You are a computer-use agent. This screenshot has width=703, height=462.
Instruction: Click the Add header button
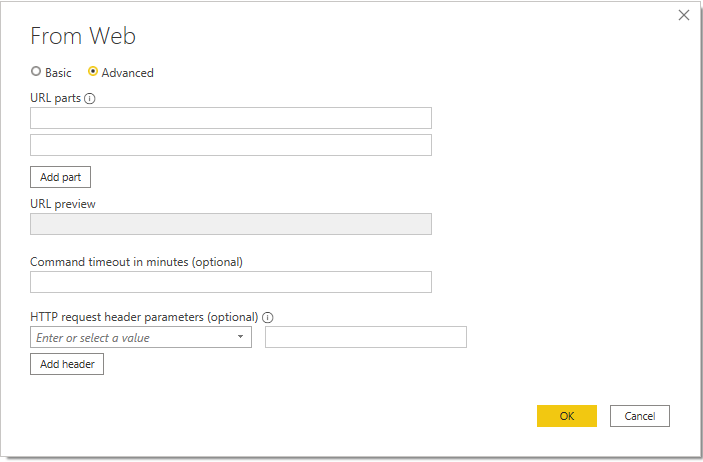point(67,364)
